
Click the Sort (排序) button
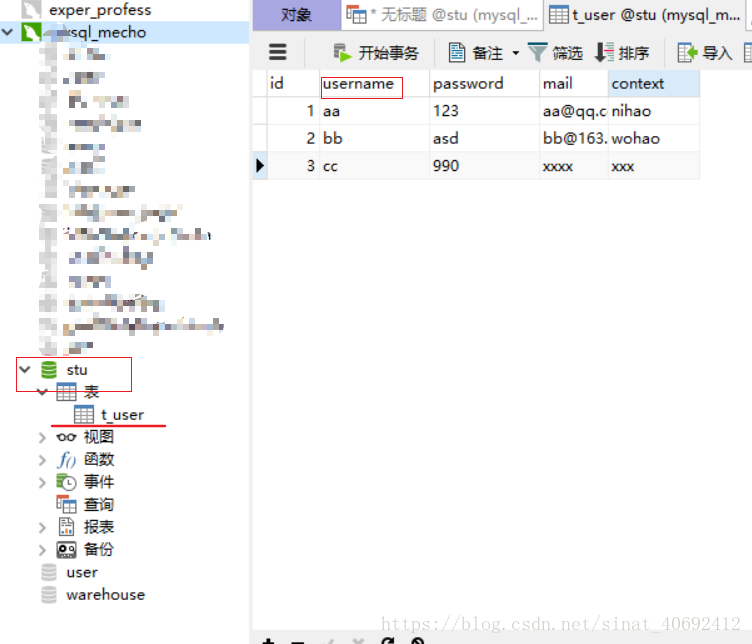click(x=622, y=53)
